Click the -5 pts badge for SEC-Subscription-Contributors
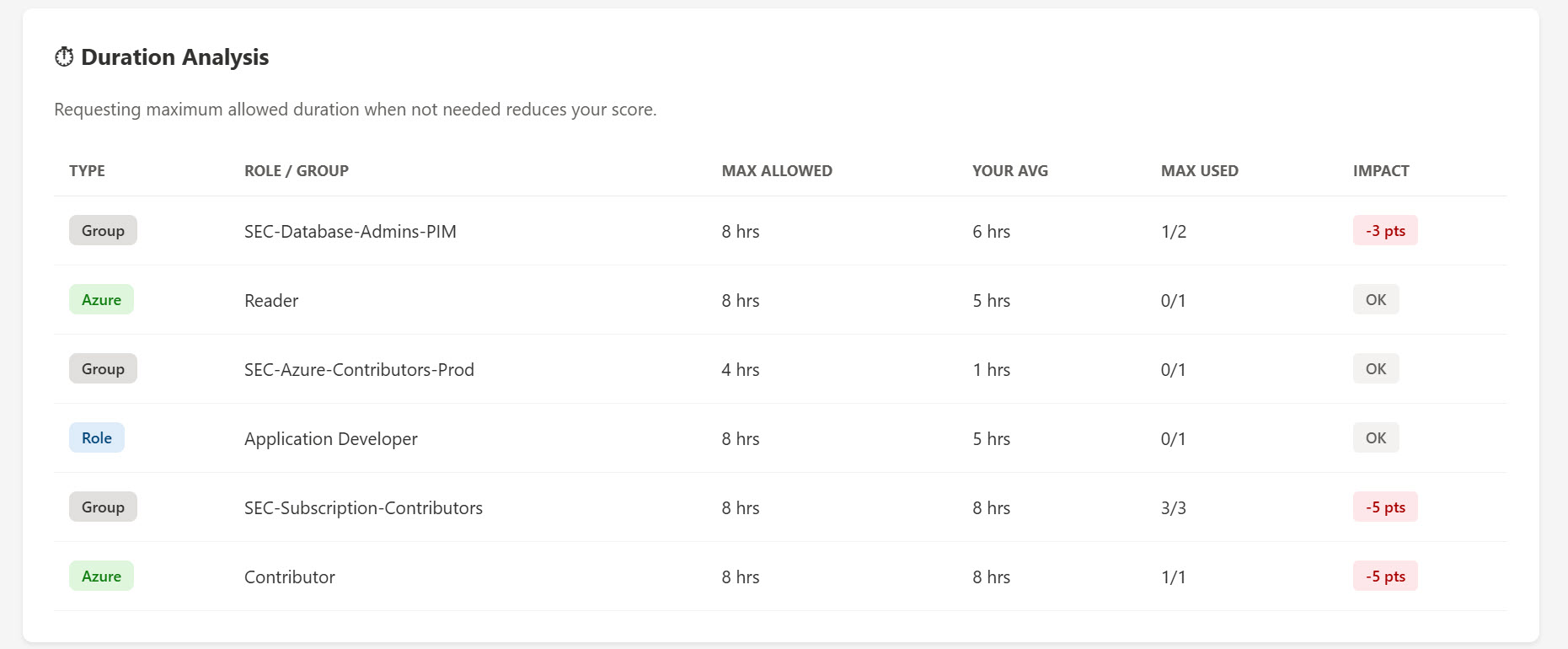The height and width of the screenshot is (649, 1568). pos(1385,507)
